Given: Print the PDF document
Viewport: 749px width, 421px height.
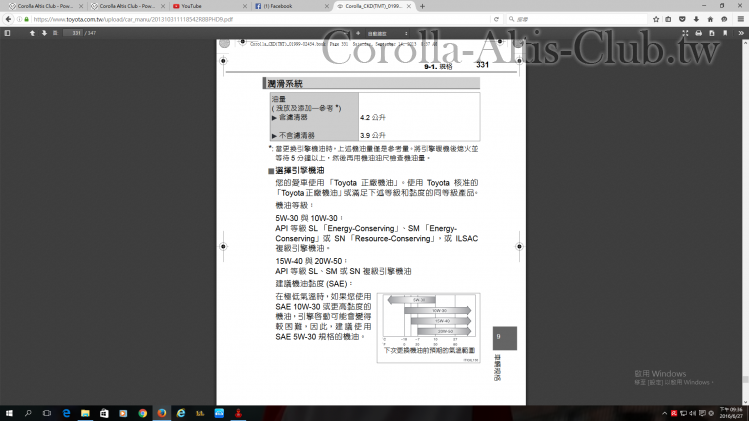Looking at the screenshot, I should pos(698,33).
